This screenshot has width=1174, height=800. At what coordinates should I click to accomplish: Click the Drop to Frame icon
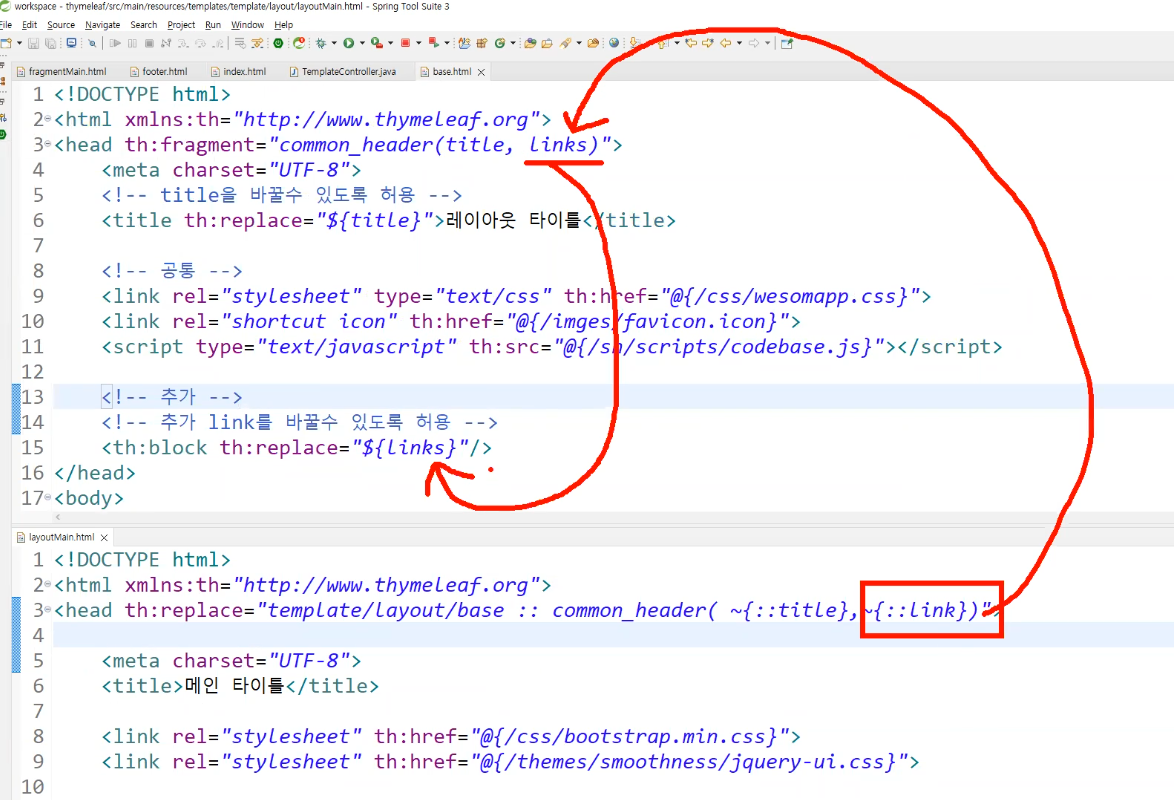point(240,43)
